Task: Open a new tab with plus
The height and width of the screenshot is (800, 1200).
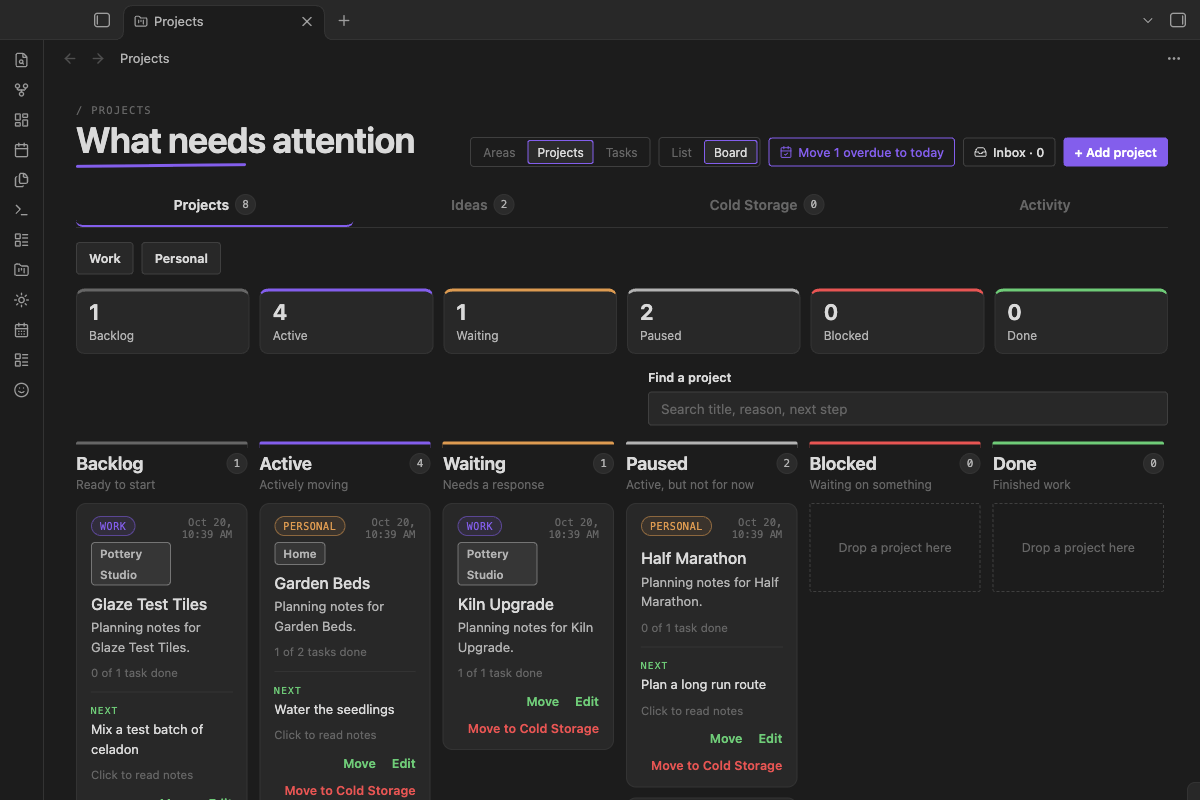Action: (x=344, y=20)
